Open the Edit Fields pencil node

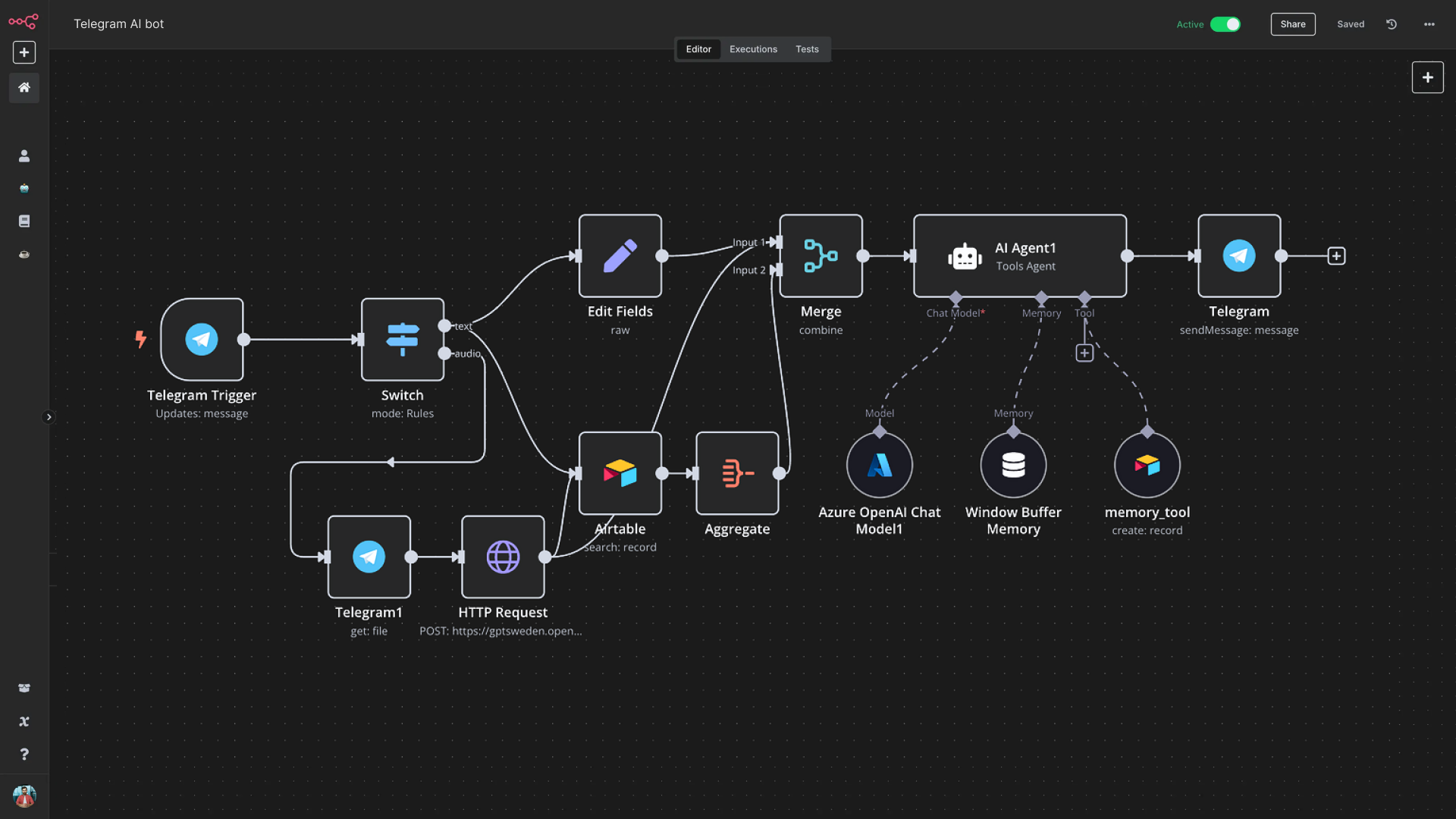point(620,256)
